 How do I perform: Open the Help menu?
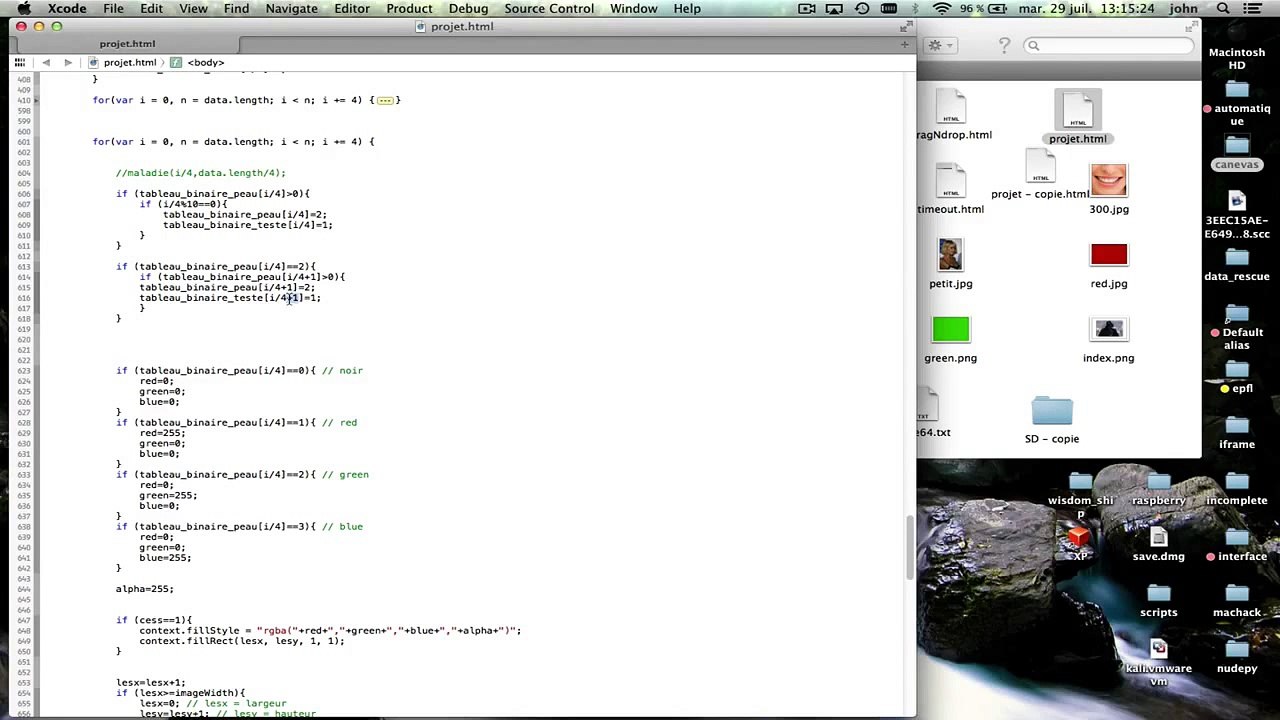click(x=687, y=9)
